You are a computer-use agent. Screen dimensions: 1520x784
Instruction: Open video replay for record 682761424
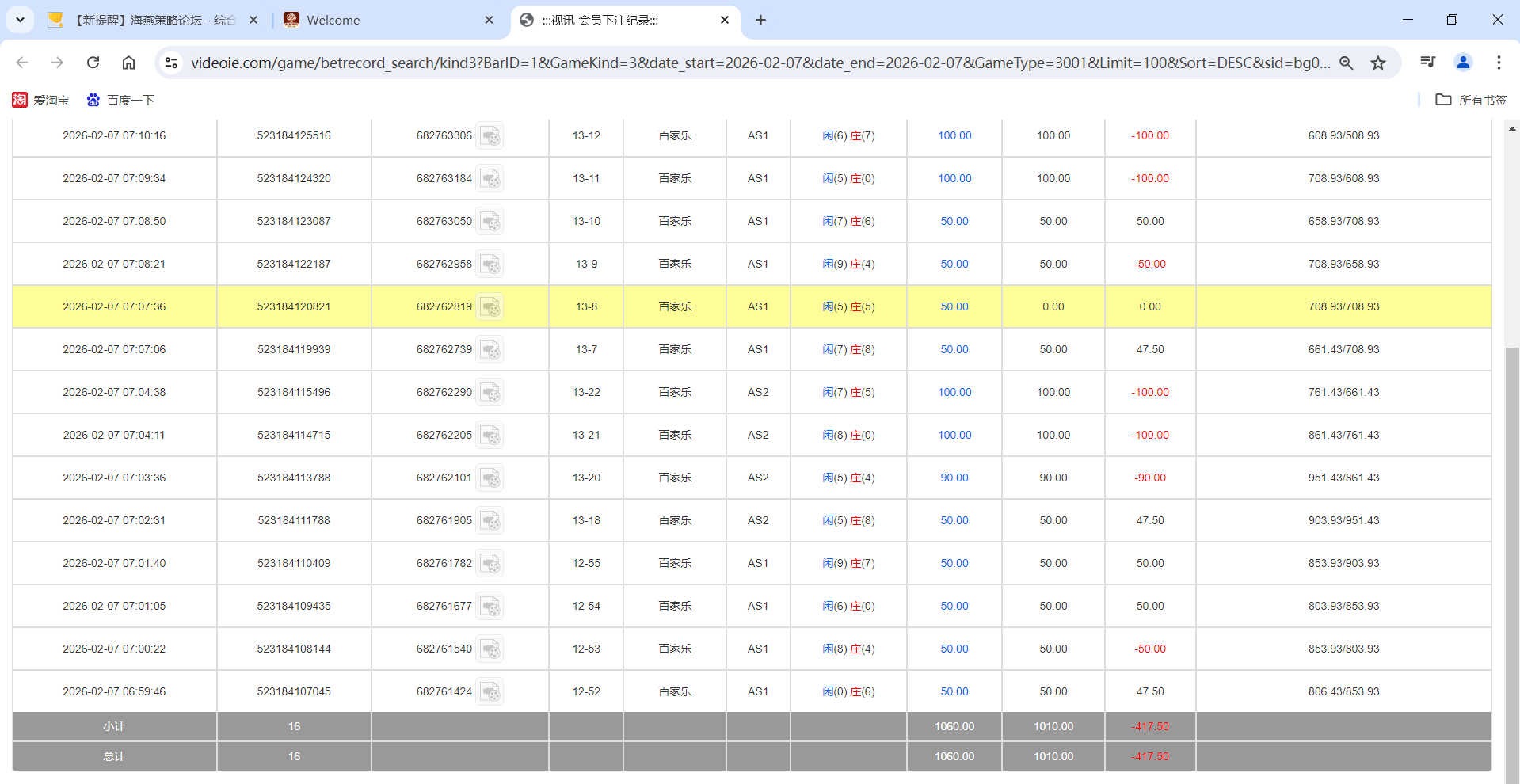click(x=492, y=691)
